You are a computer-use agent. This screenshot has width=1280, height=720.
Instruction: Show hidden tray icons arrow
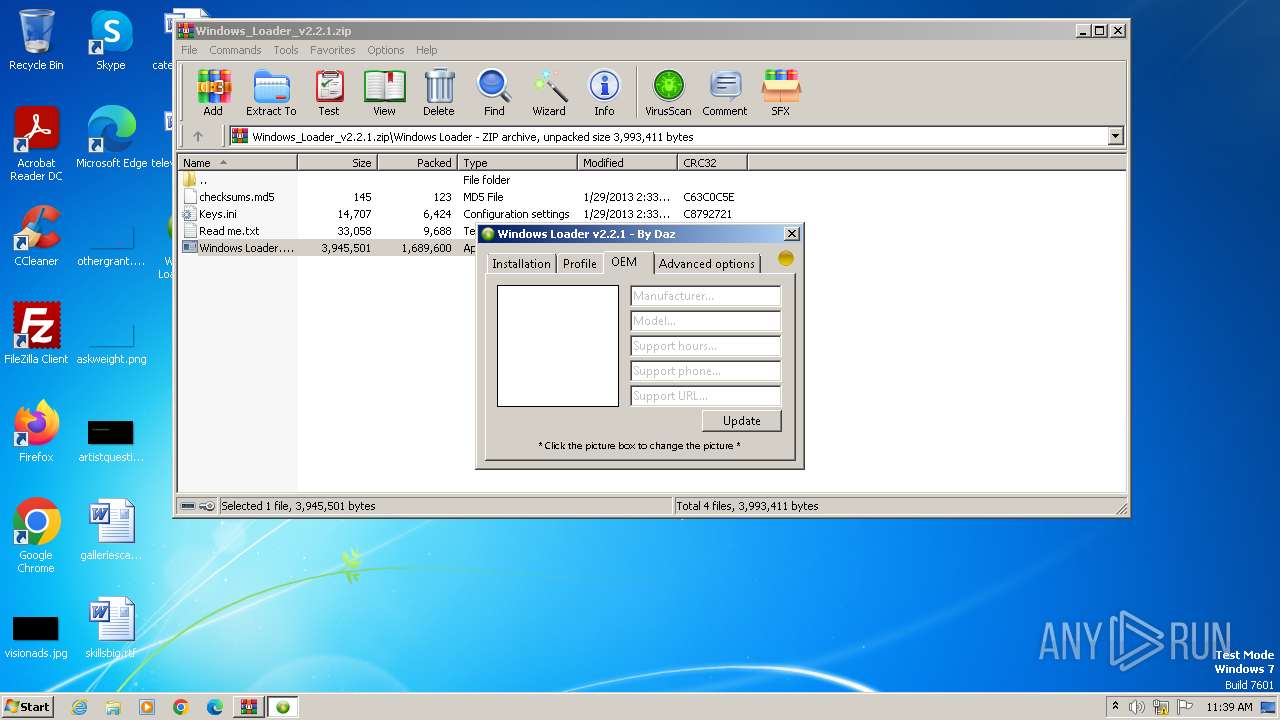point(1115,706)
